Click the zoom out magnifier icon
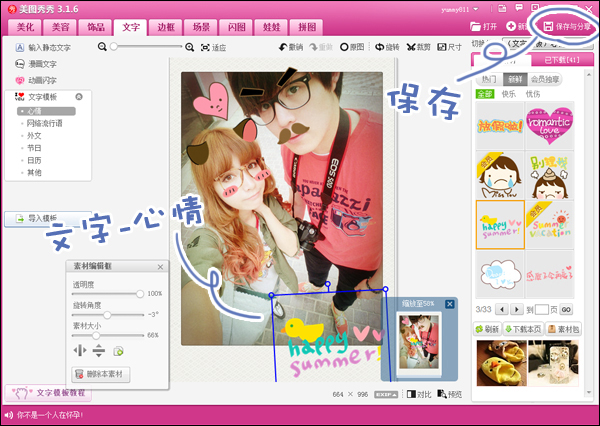Viewport: 600px width, 426px height. tap(102, 47)
